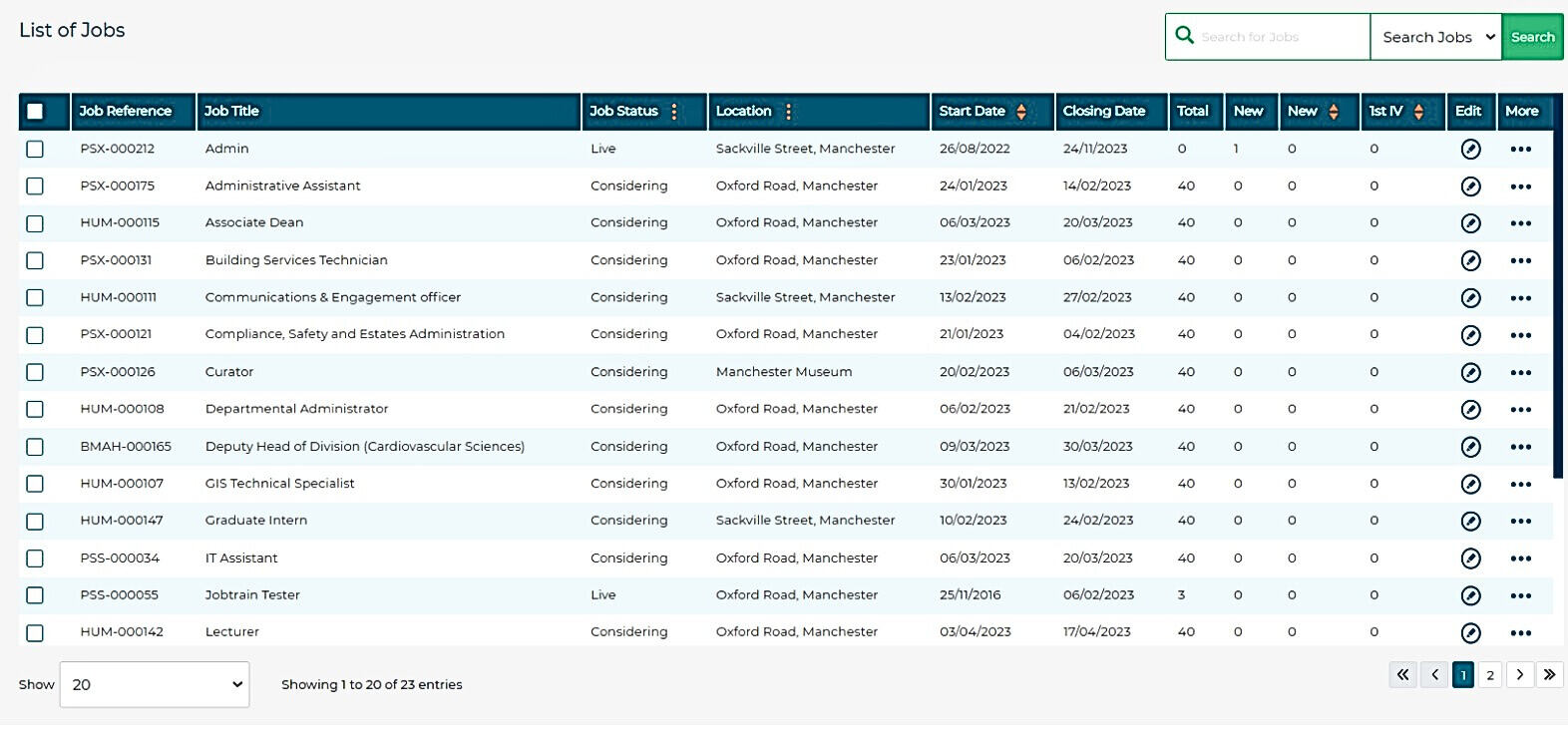
Task: Open more options for Compliance, Safety job
Action: coord(1520,335)
